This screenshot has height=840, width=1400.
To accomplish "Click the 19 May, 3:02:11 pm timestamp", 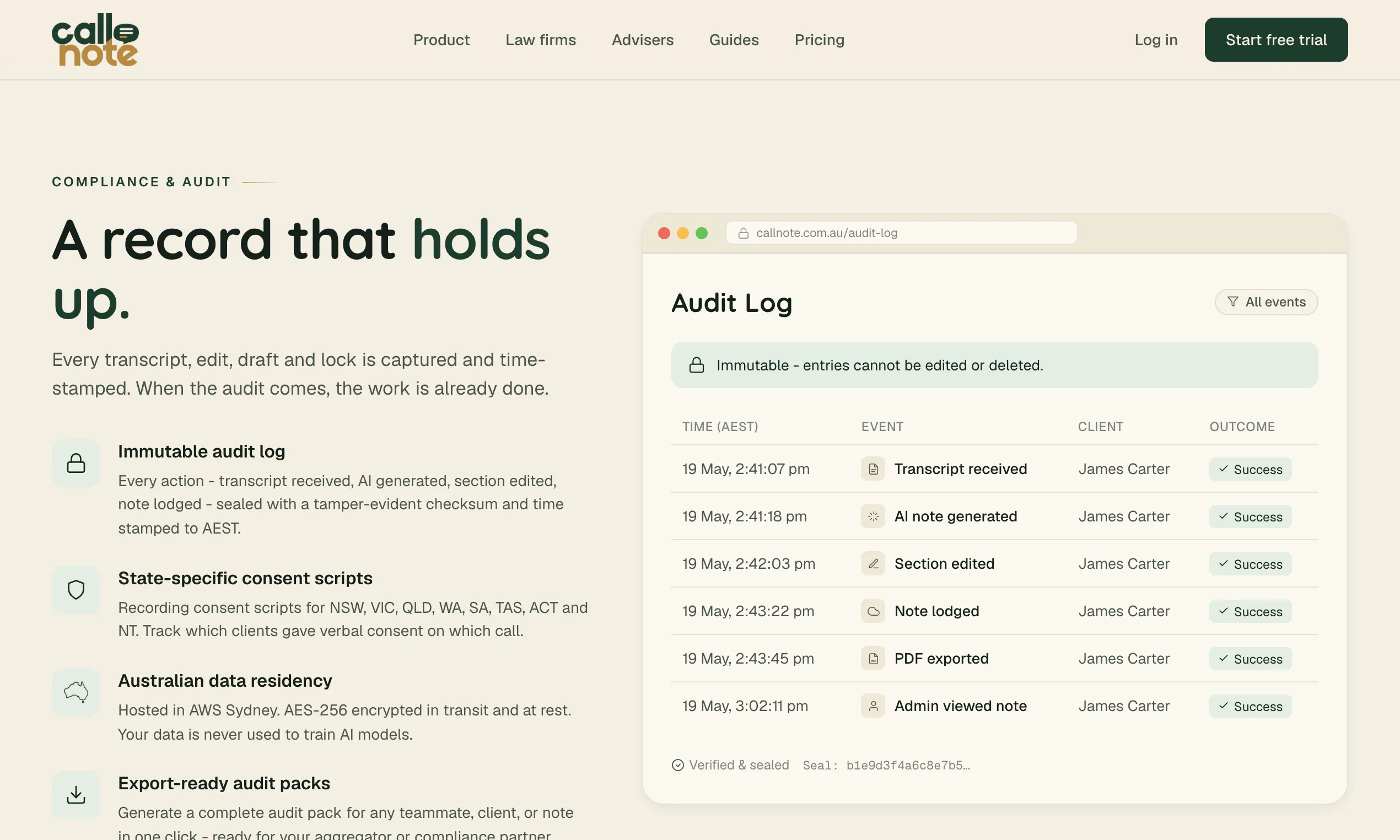I will pyautogui.click(x=745, y=706).
